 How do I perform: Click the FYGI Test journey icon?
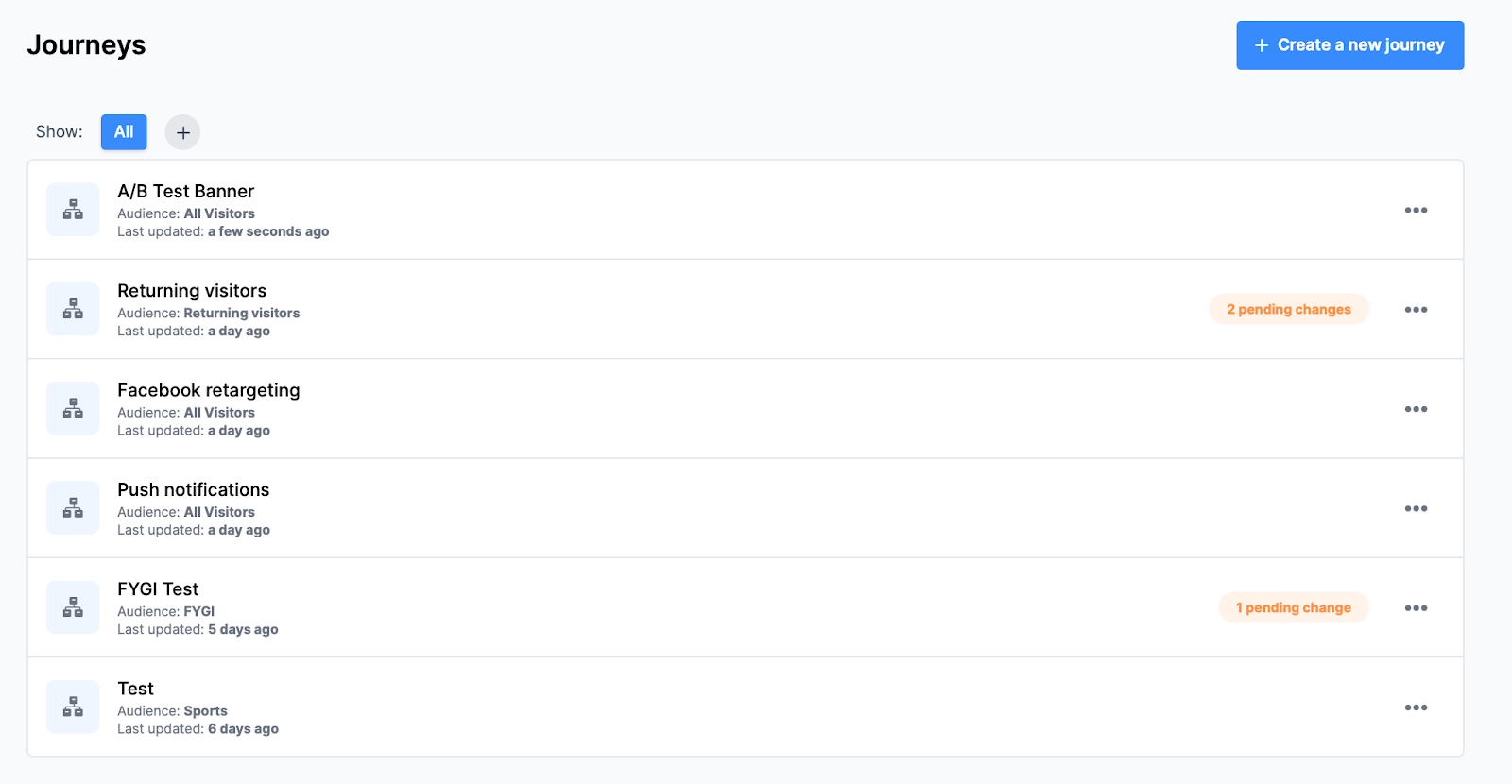point(73,607)
